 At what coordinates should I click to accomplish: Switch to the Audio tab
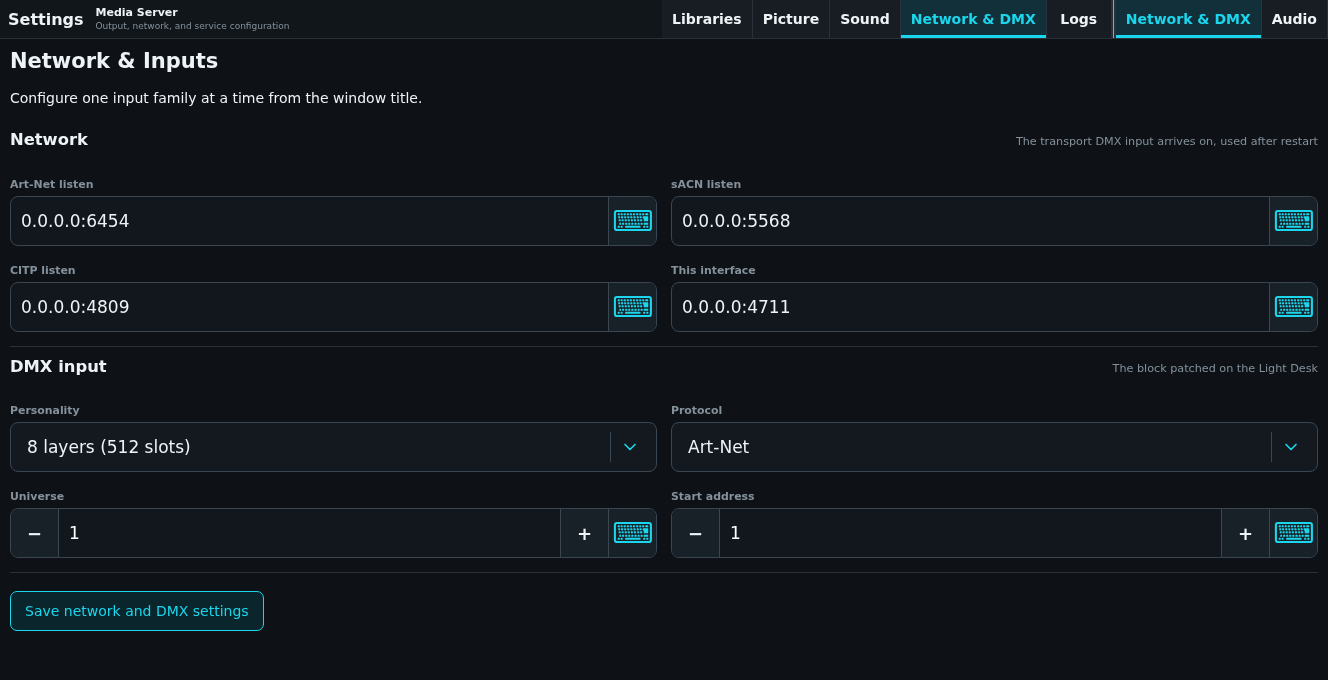(x=1294, y=19)
